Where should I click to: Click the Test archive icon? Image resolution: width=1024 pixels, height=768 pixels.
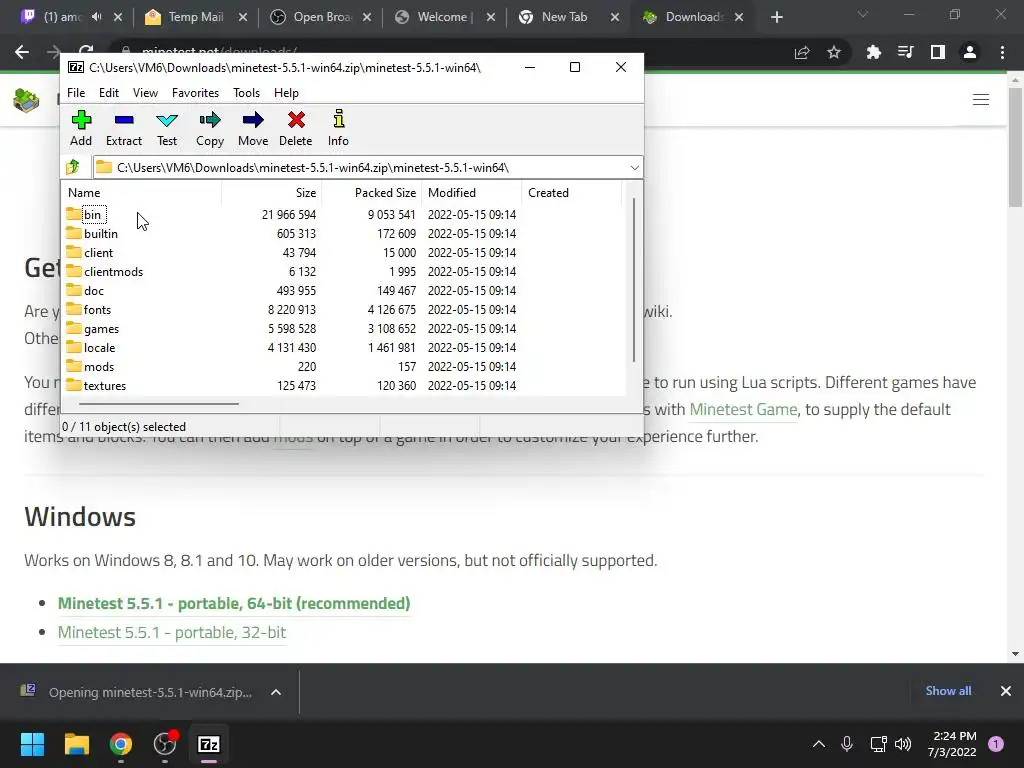[167, 120]
